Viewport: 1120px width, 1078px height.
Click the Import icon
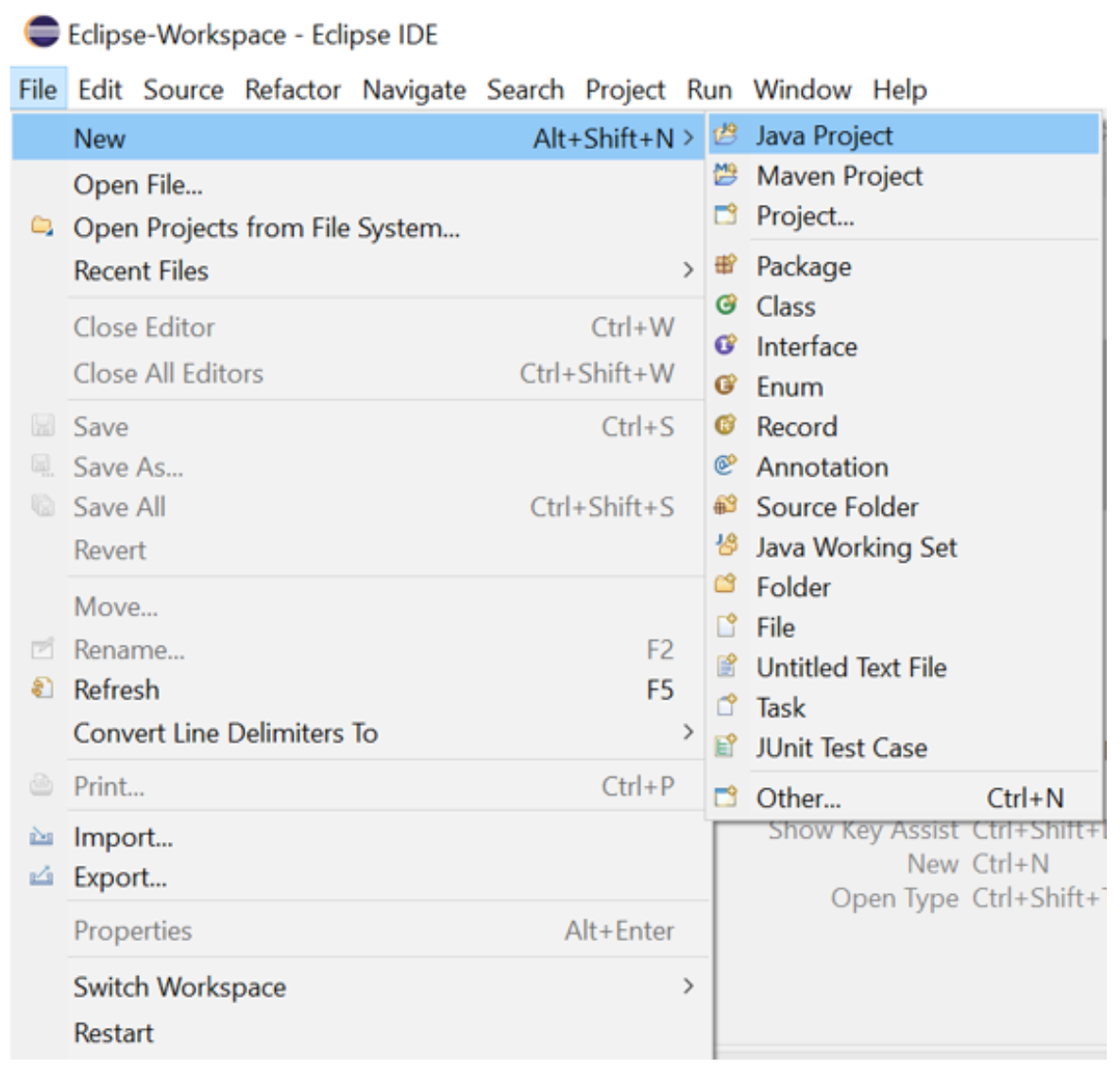coord(42,836)
